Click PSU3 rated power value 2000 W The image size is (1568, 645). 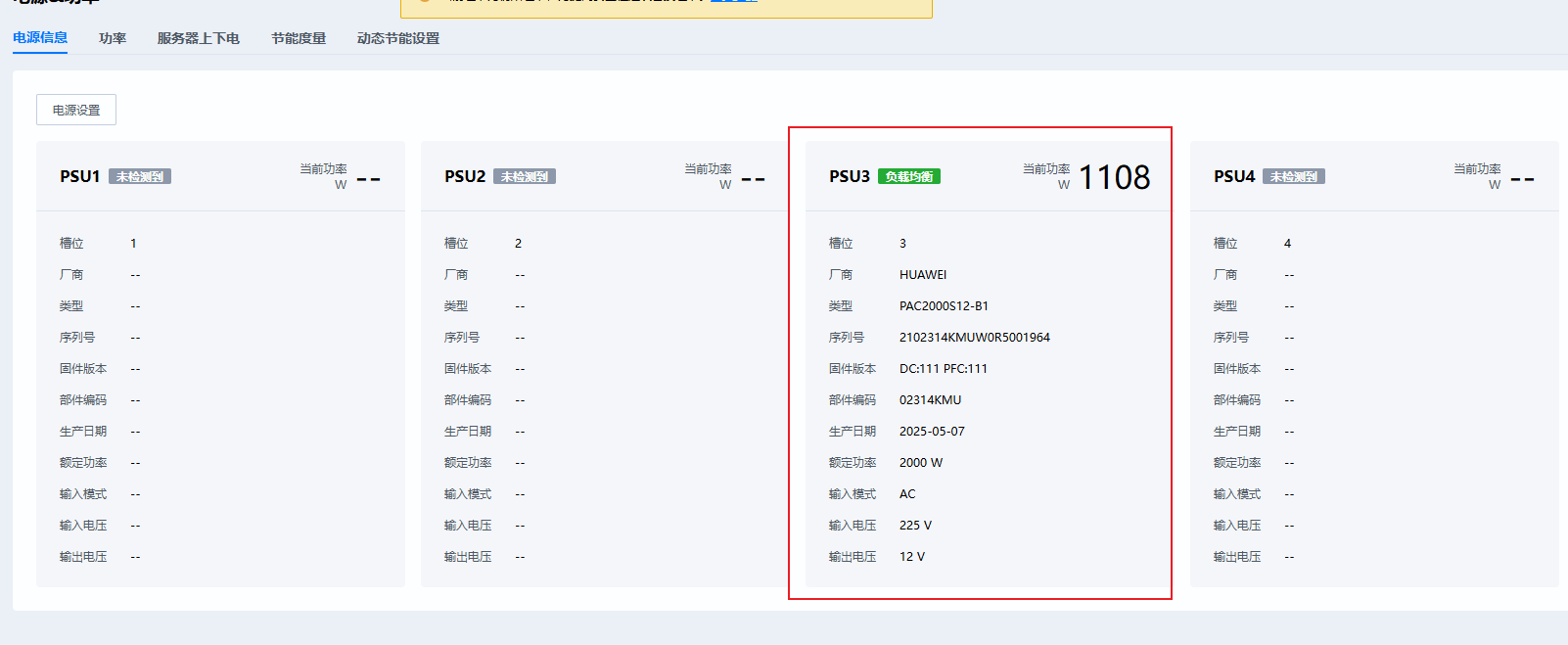pos(921,463)
